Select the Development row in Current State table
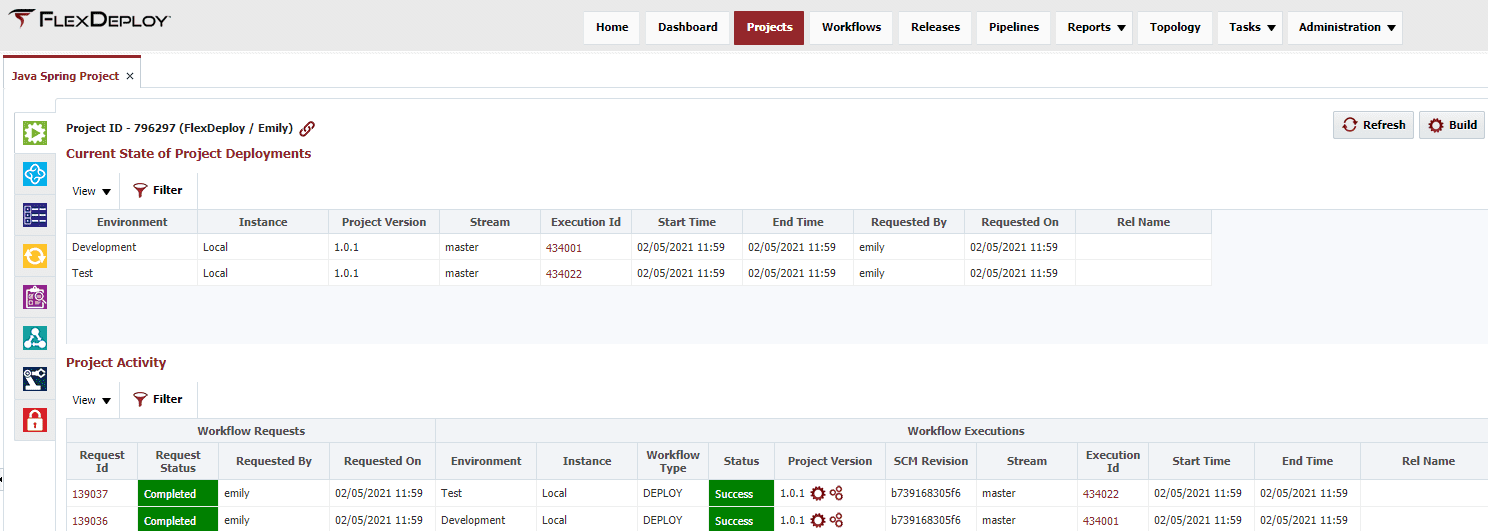This screenshot has height=531, width=1488. pyautogui.click(x=639, y=247)
